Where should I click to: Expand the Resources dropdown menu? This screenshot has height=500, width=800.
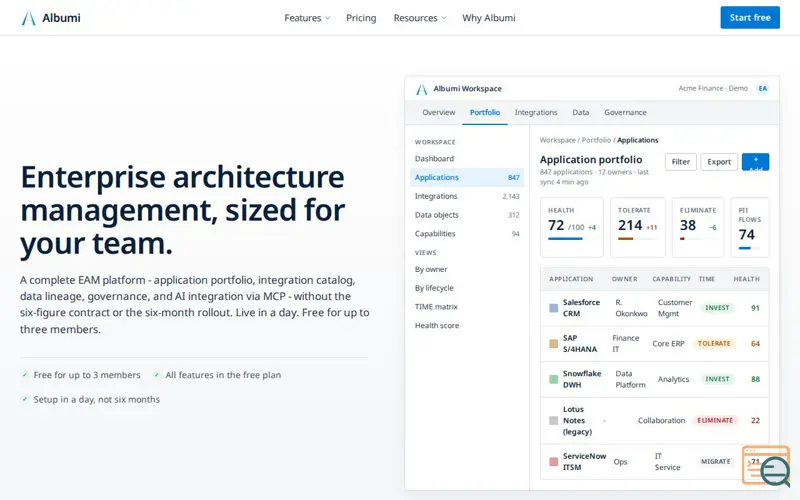point(420,18)
